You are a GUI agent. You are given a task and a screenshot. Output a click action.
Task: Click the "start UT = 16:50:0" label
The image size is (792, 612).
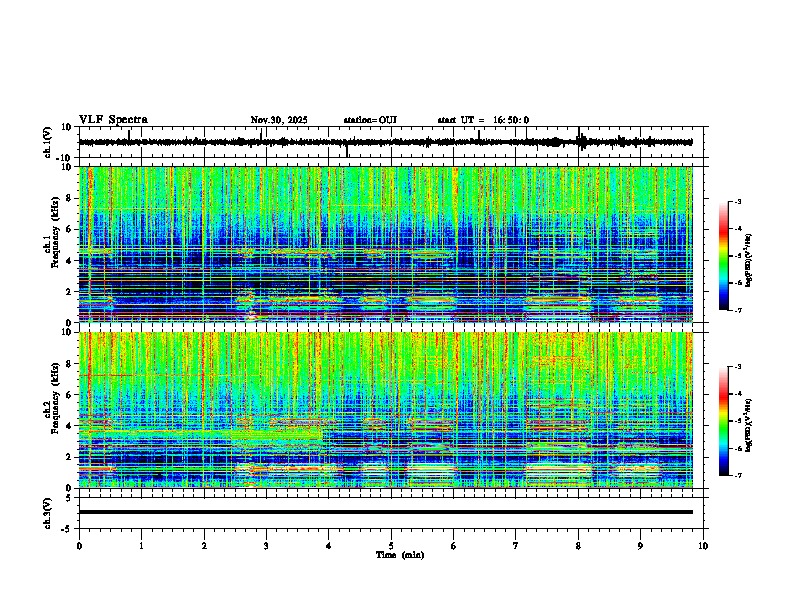(x=483, y=120)
